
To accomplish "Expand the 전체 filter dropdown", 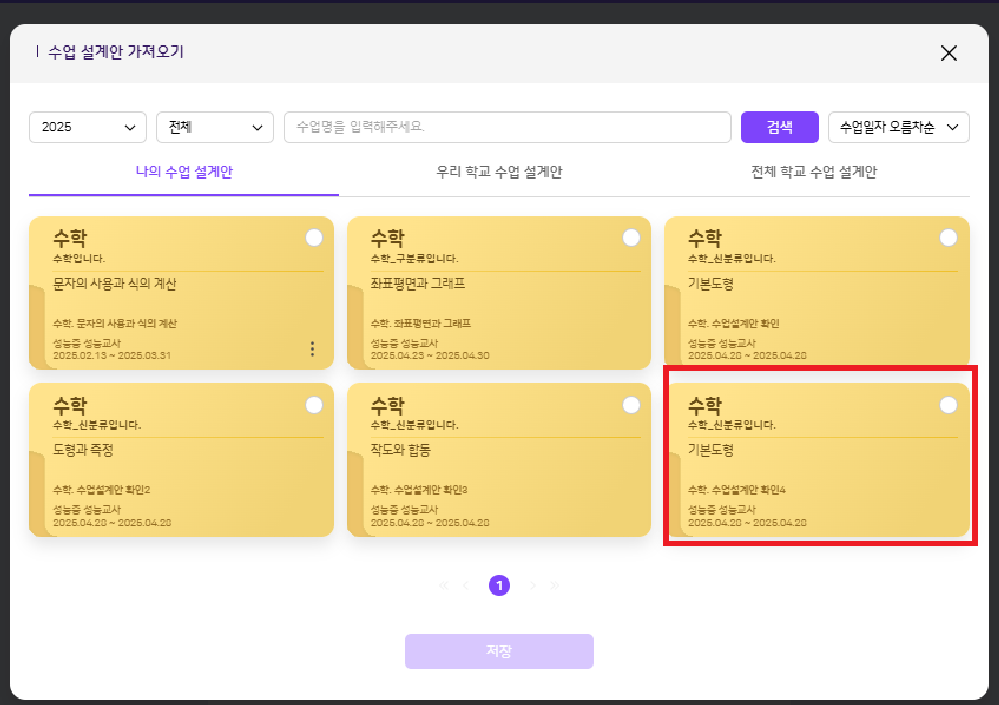I will [215, 127].
